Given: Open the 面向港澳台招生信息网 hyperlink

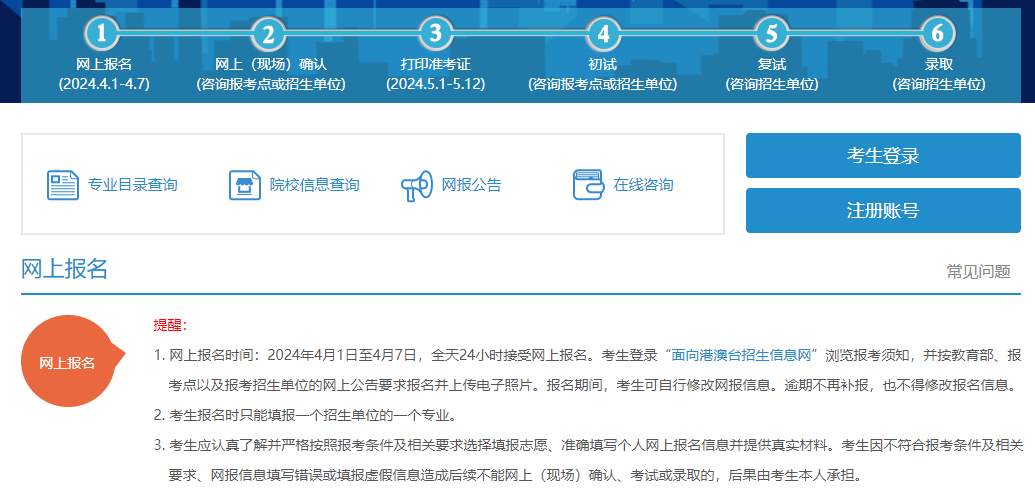Looking at the screenshot, I should [741, 355].
